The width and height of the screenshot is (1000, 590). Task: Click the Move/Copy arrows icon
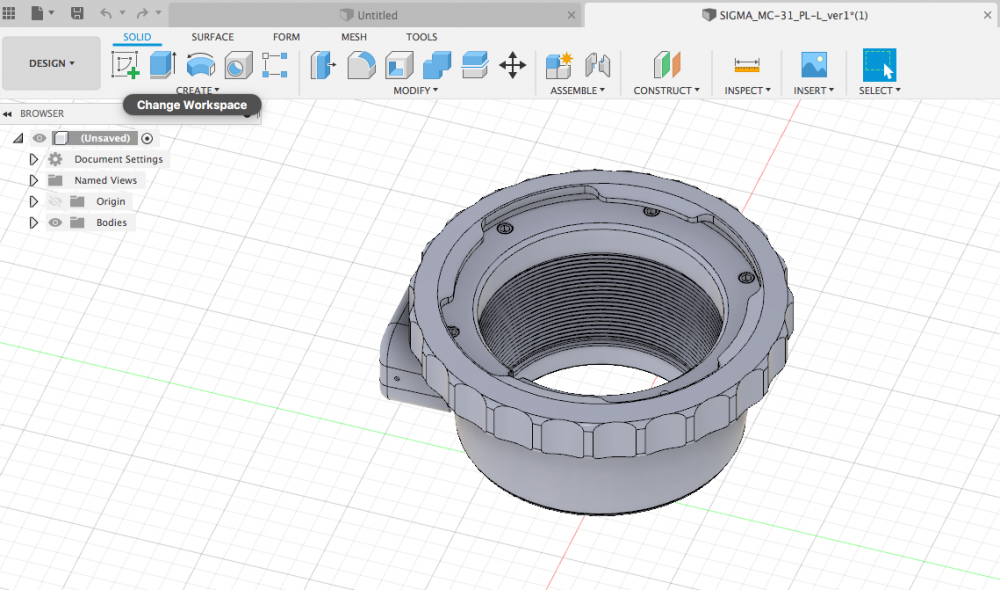(512, 66)
